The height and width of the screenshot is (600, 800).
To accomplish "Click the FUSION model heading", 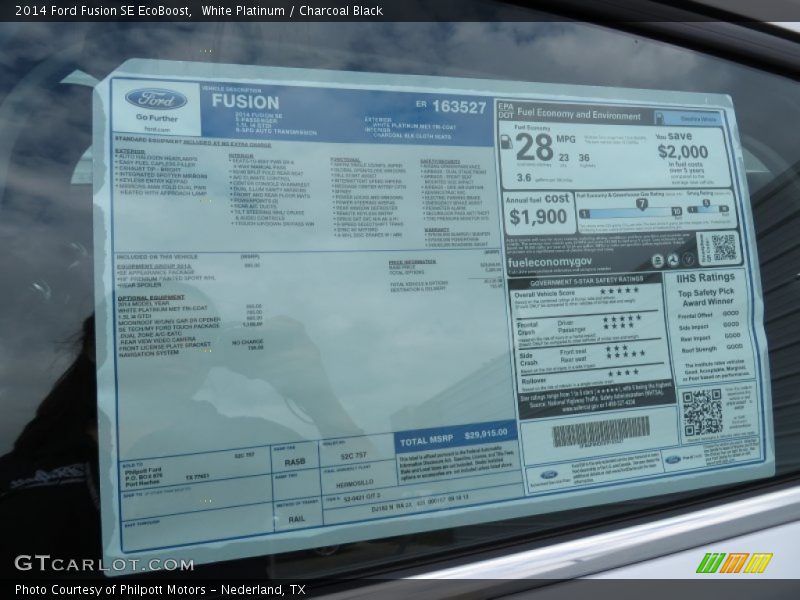I will coord(245,101).
